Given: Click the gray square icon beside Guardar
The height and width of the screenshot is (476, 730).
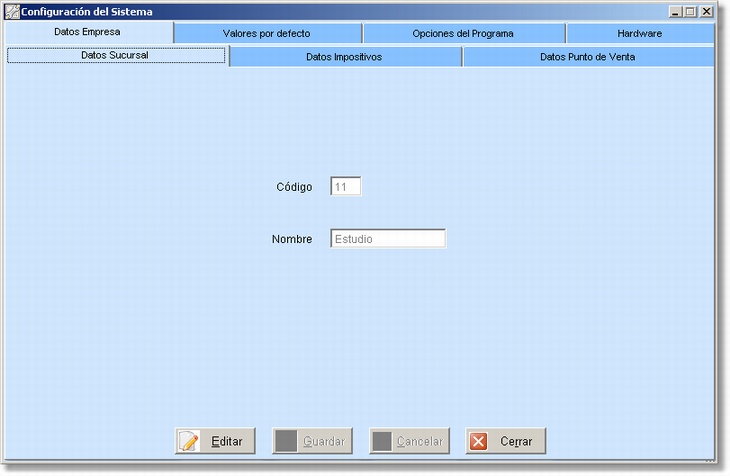Looking at the screenshot, I should [x=286, y=442].
